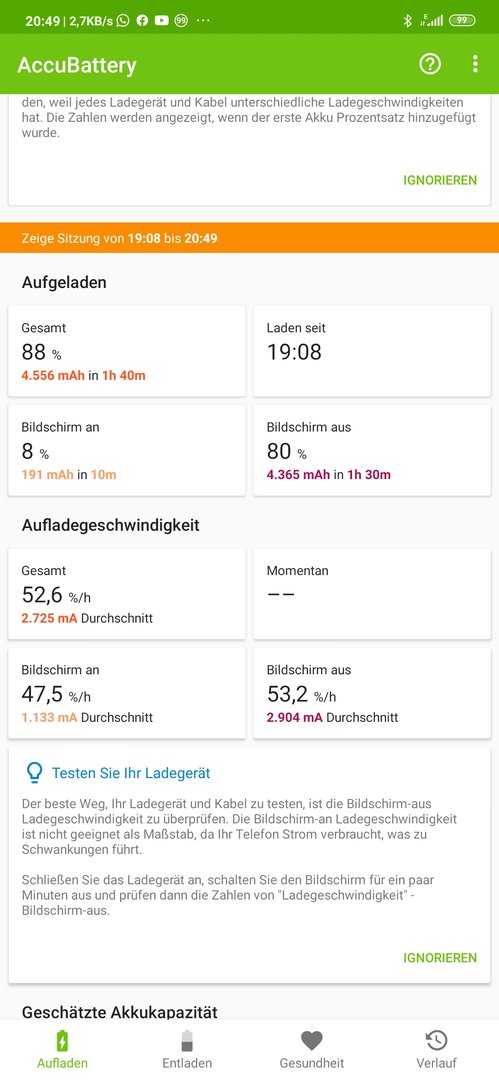This screenshot has width=499, height=1080.
Task: Tap the Verlauf history clock icon
Action: [436, 1040]
